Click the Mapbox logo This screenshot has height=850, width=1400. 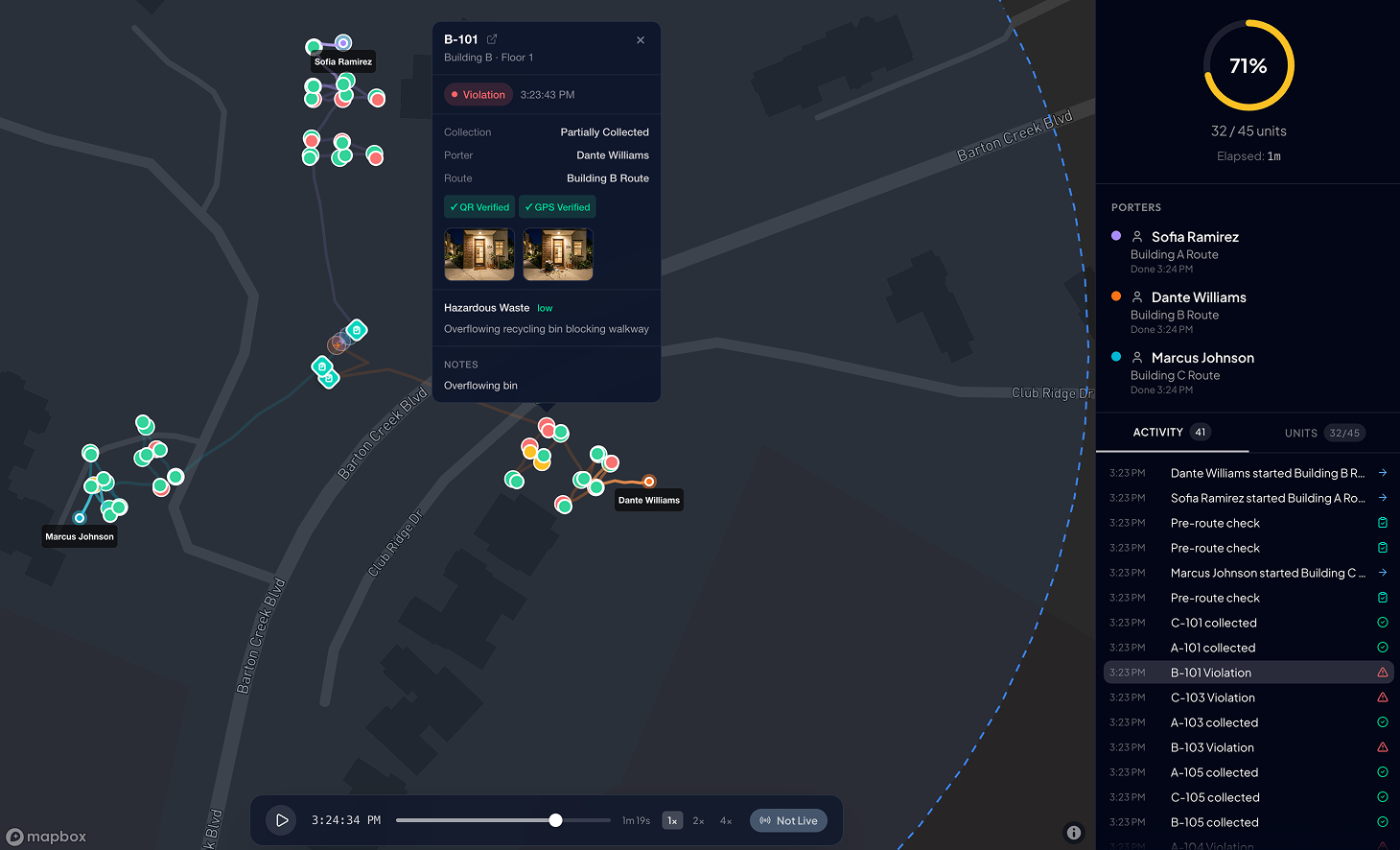pos(46,837)
